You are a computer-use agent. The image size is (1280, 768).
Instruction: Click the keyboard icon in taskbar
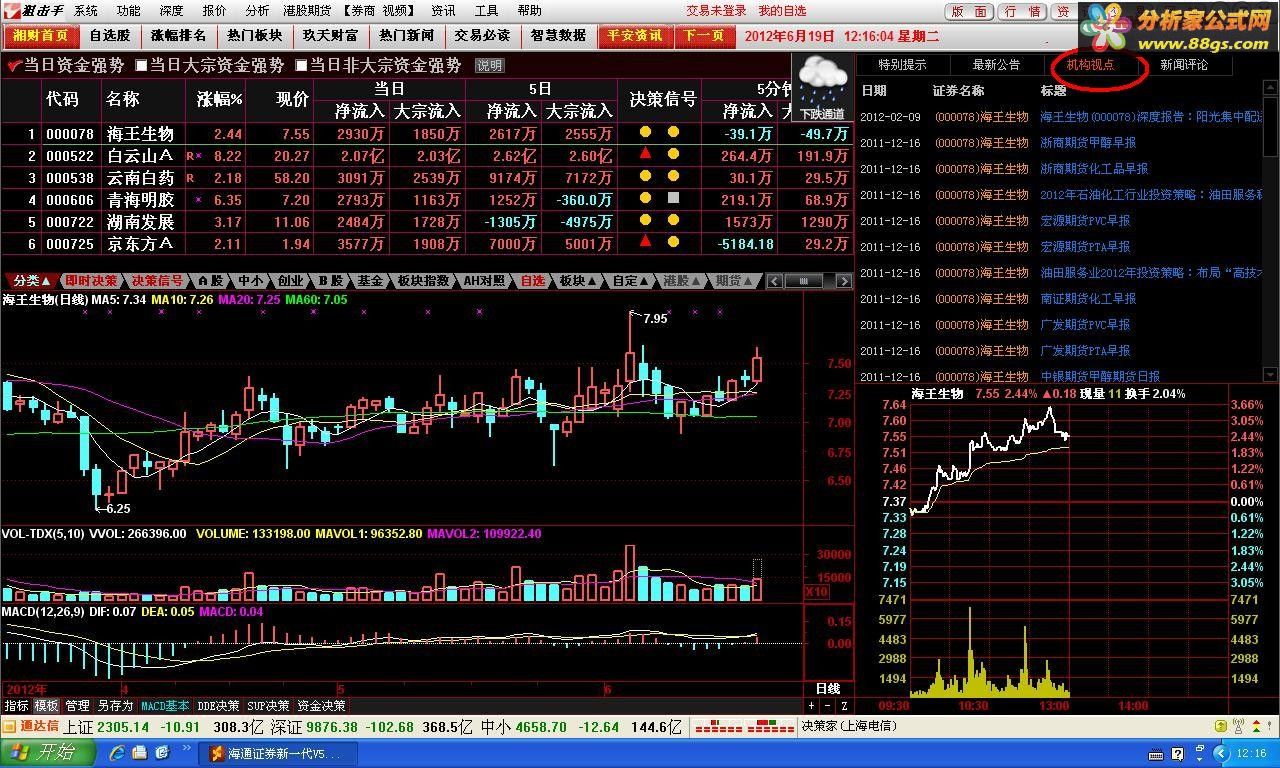[x=1155, y=754]
